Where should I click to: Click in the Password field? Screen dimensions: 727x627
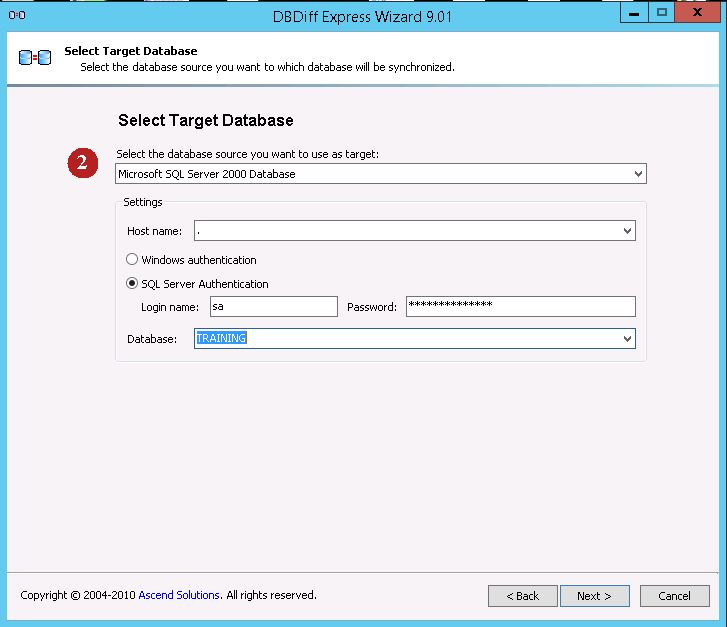point(520,307)
